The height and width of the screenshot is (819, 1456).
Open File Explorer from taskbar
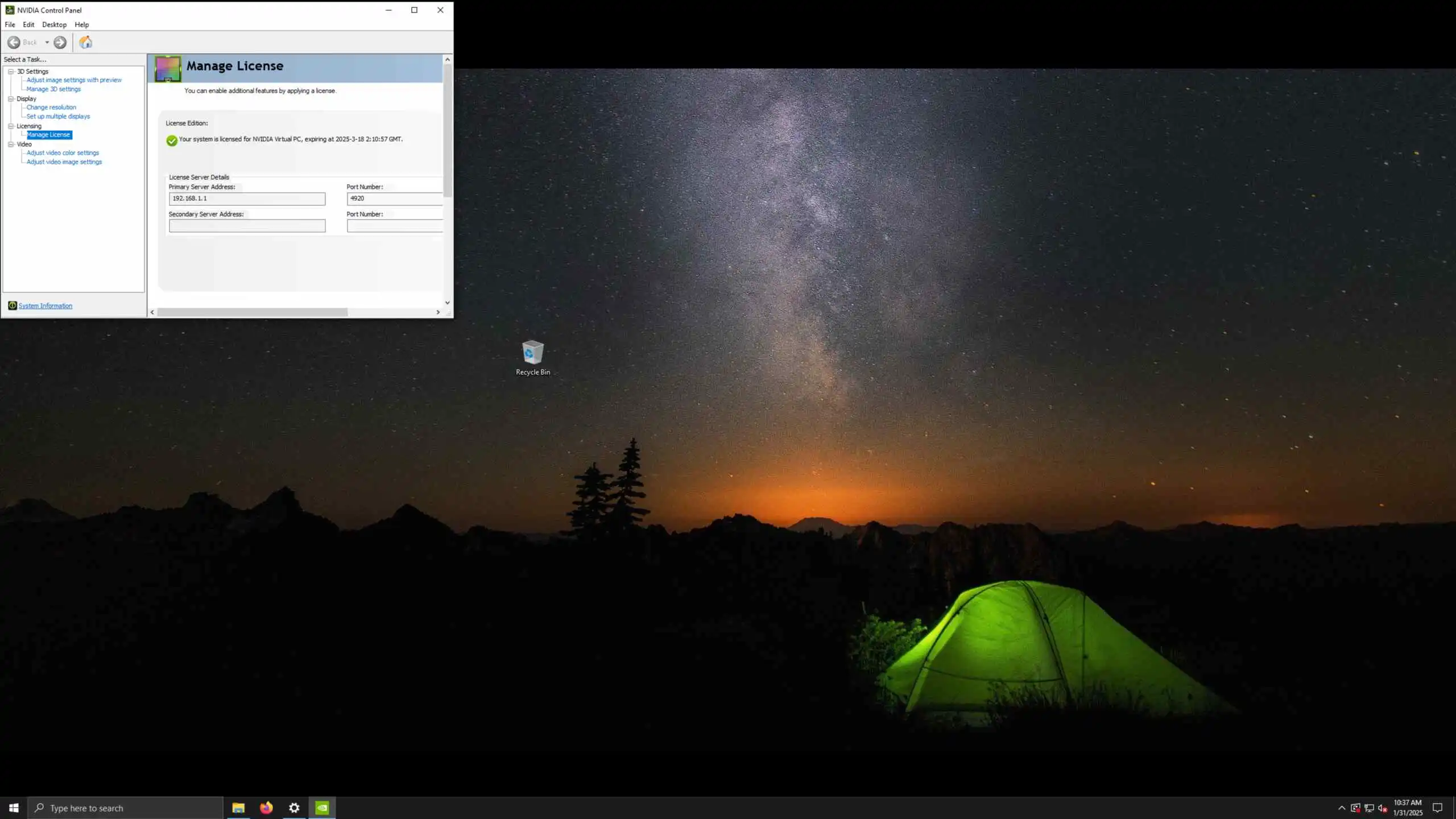(x=238, y=808)
